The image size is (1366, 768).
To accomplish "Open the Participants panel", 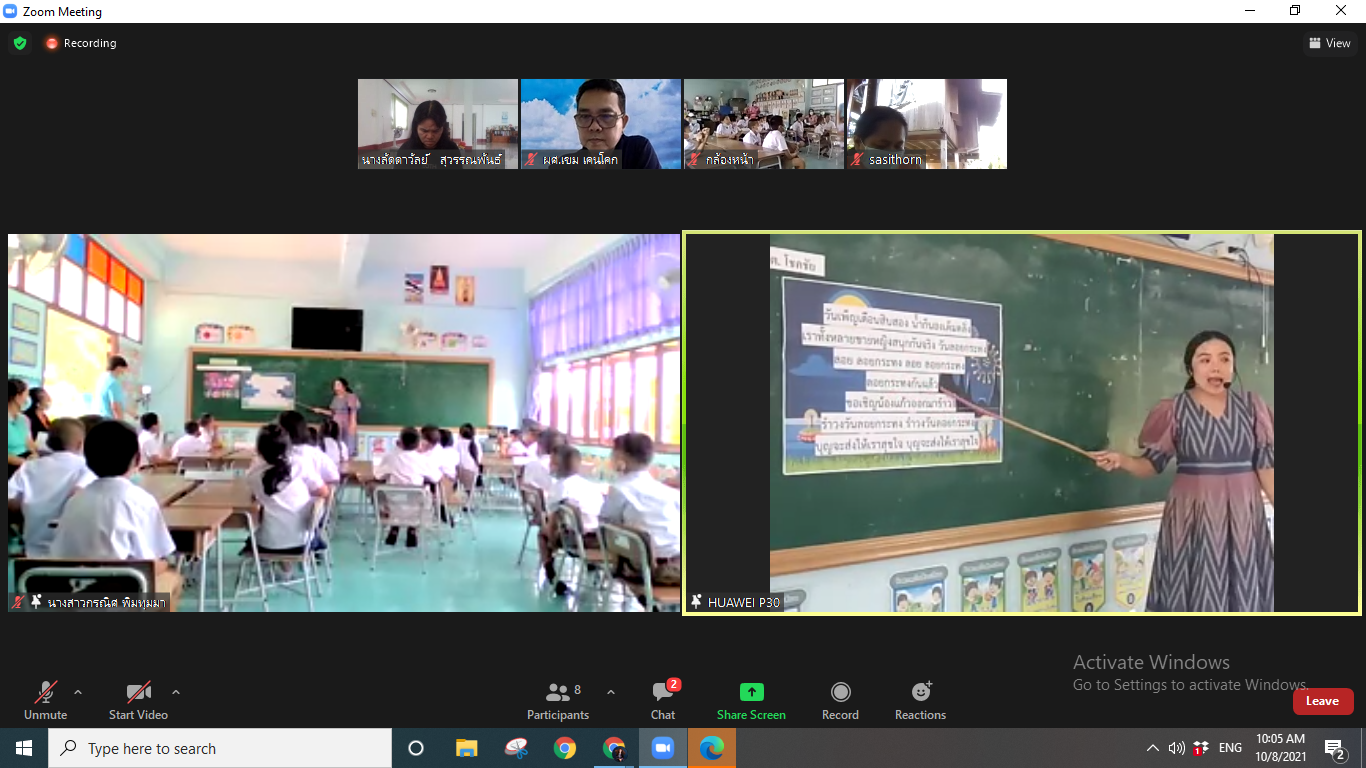I will pos(558,700).
